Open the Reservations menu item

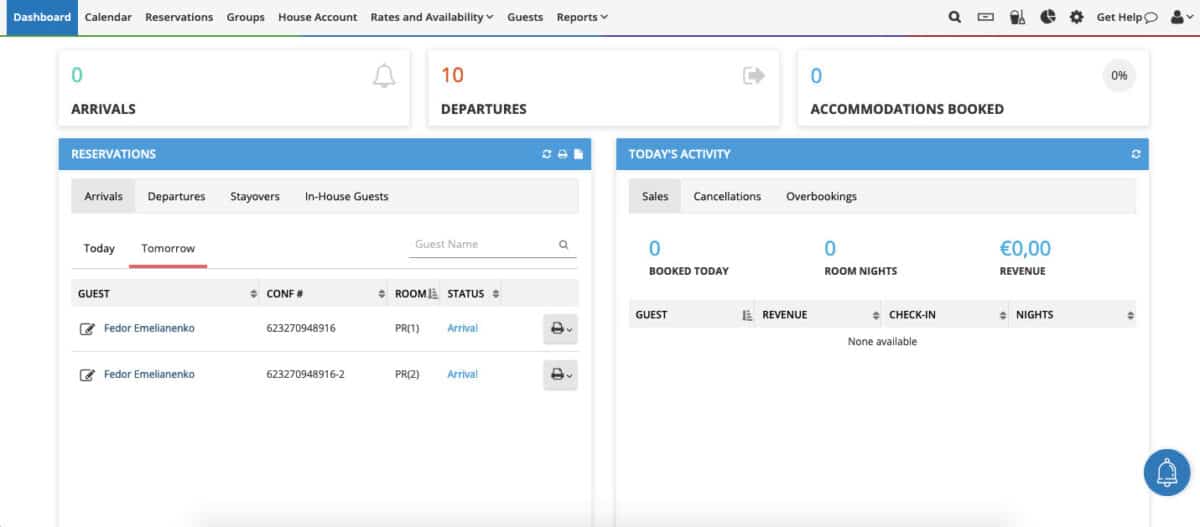tap(179, 17)
